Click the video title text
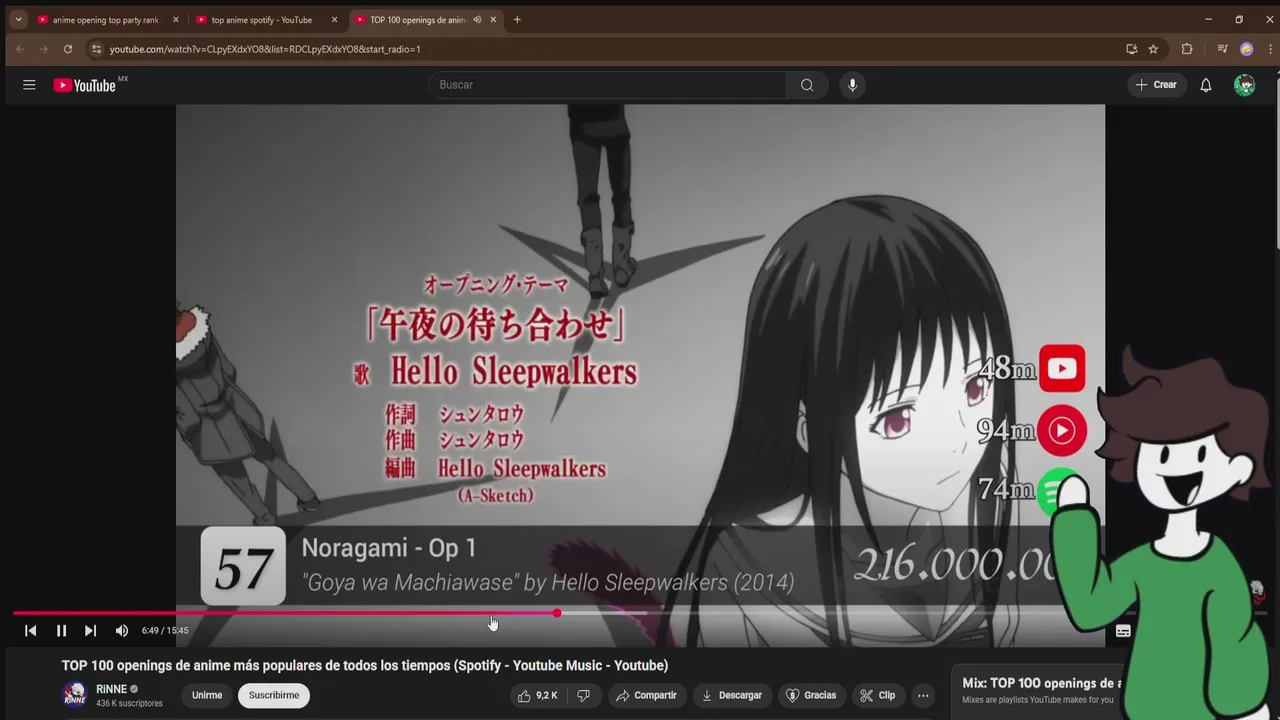1280x720 pixels. [x=365, y=666]
